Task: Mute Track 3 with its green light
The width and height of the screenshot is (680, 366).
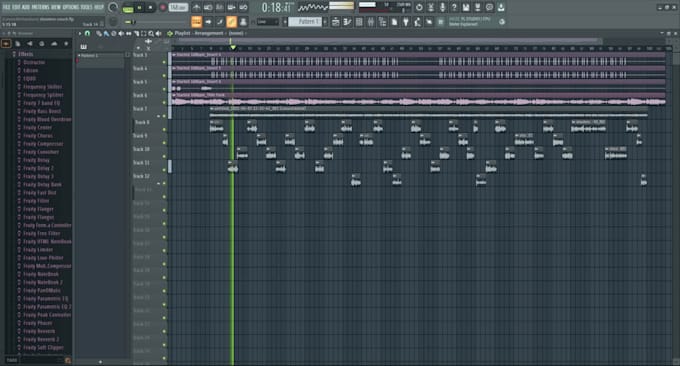Action: [x=164, y=62]
